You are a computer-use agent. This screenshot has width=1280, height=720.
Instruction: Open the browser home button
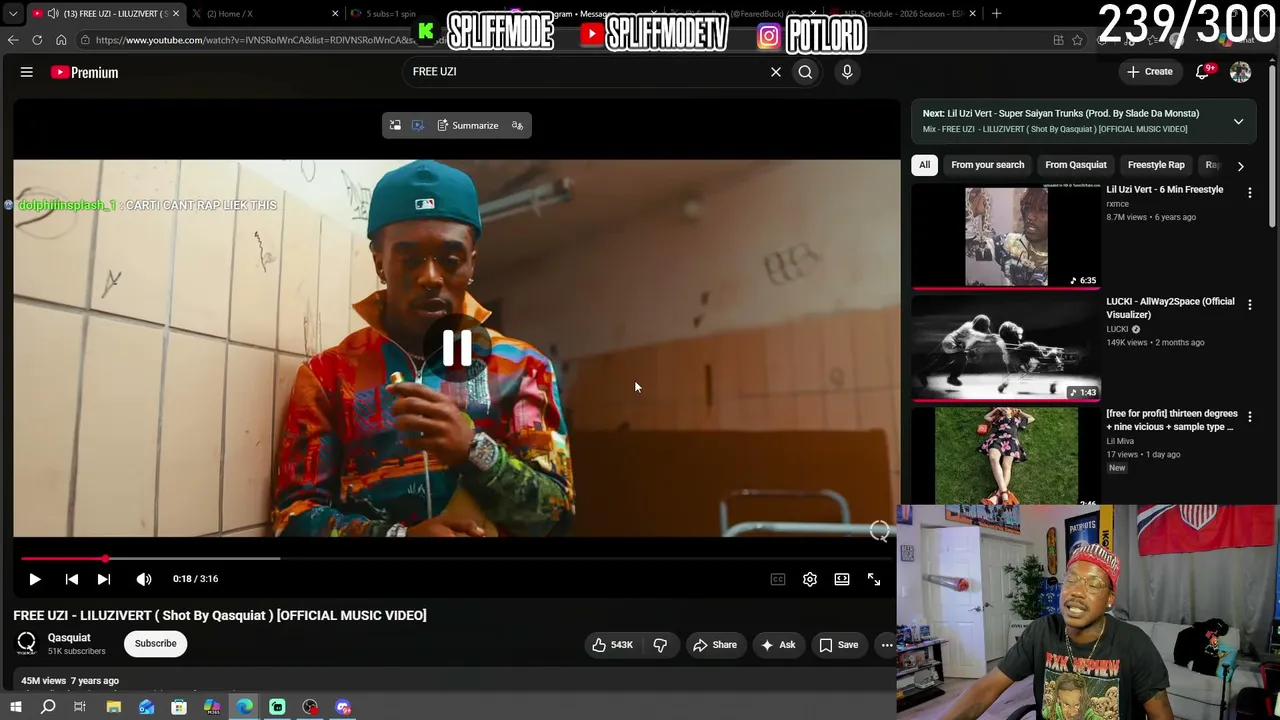tap(61, 40)
